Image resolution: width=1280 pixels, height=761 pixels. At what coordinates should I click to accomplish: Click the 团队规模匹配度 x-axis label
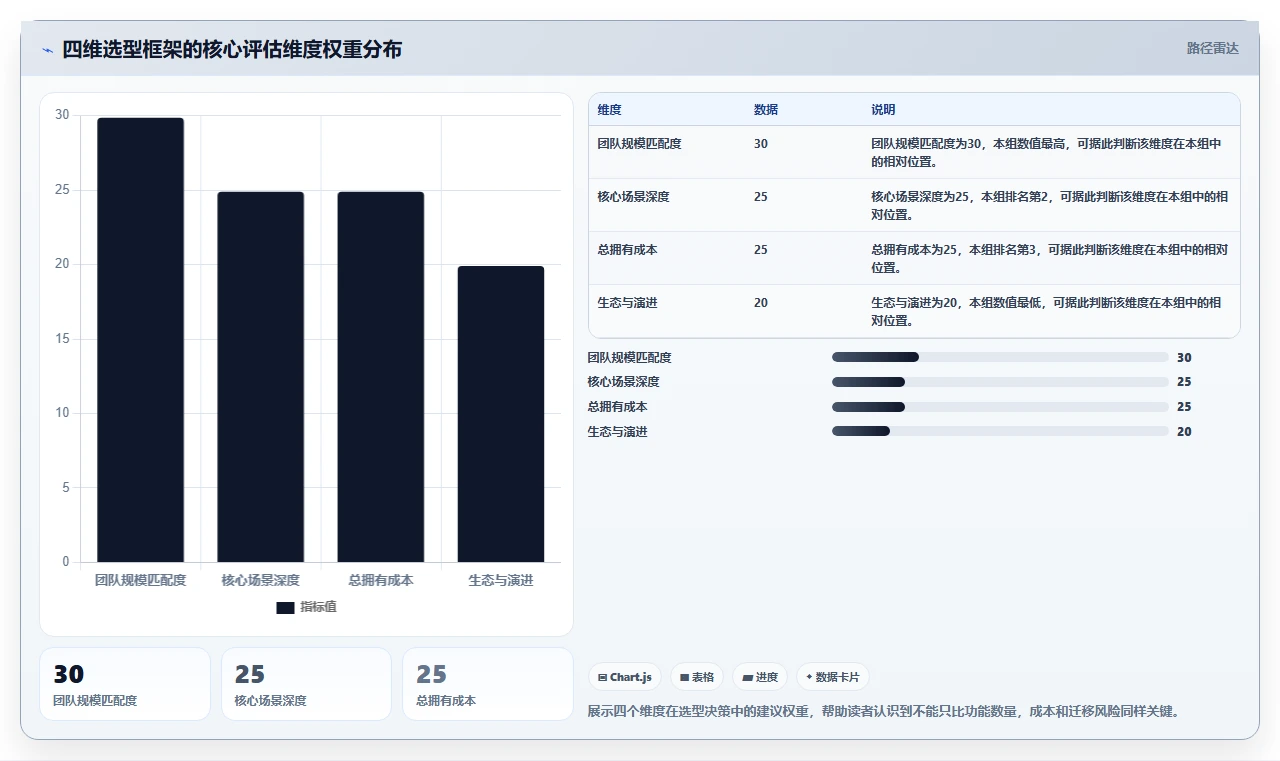click(x=140, y=580)
